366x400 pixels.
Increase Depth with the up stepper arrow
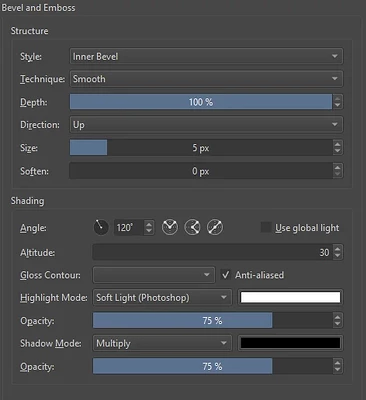[337, 98]
